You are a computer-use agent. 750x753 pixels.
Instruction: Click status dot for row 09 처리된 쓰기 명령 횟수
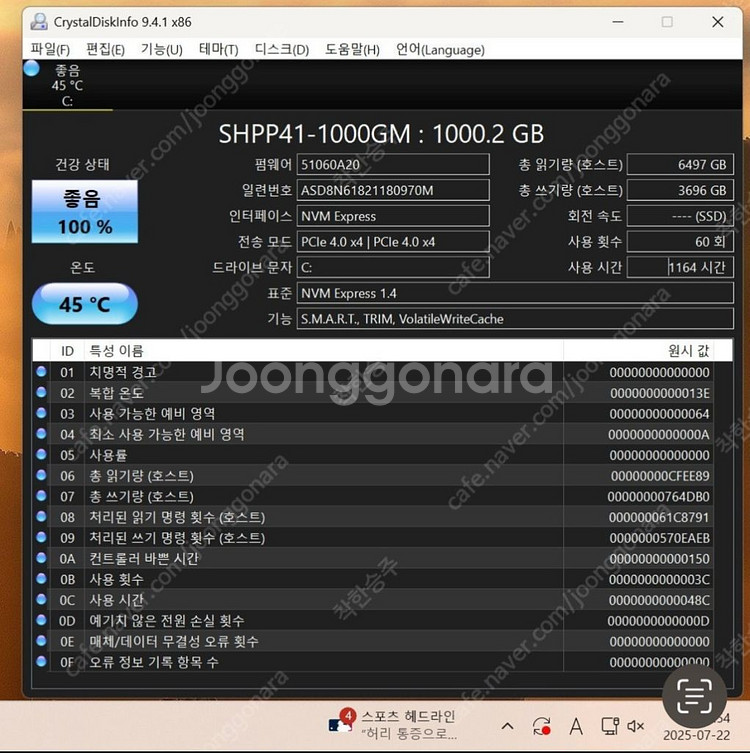(41, 537)
